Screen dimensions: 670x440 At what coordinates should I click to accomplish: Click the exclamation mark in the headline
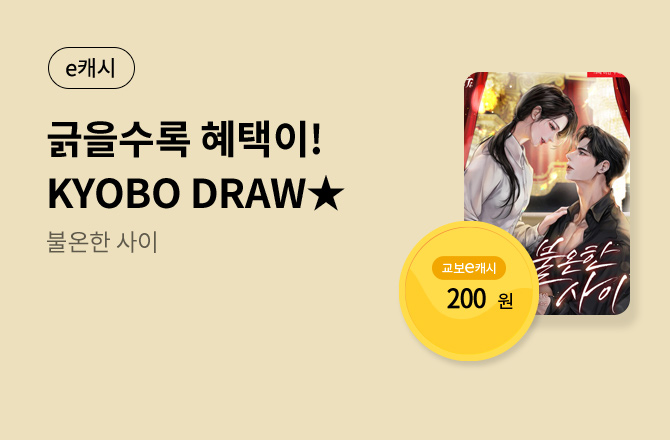point(316,139)
